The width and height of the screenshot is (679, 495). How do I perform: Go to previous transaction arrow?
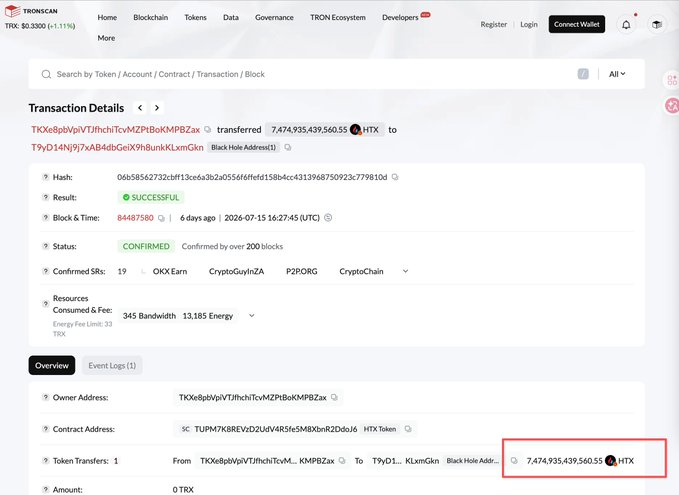pyautogui.click(x=140, y=108)
